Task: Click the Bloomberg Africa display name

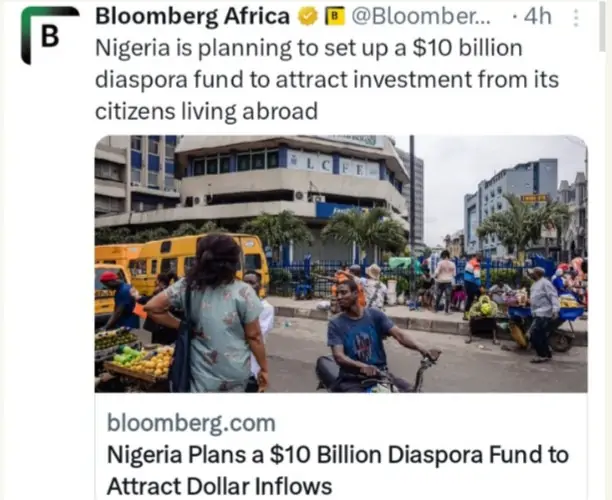Action: pyautogui.click(x=192, y=17)
